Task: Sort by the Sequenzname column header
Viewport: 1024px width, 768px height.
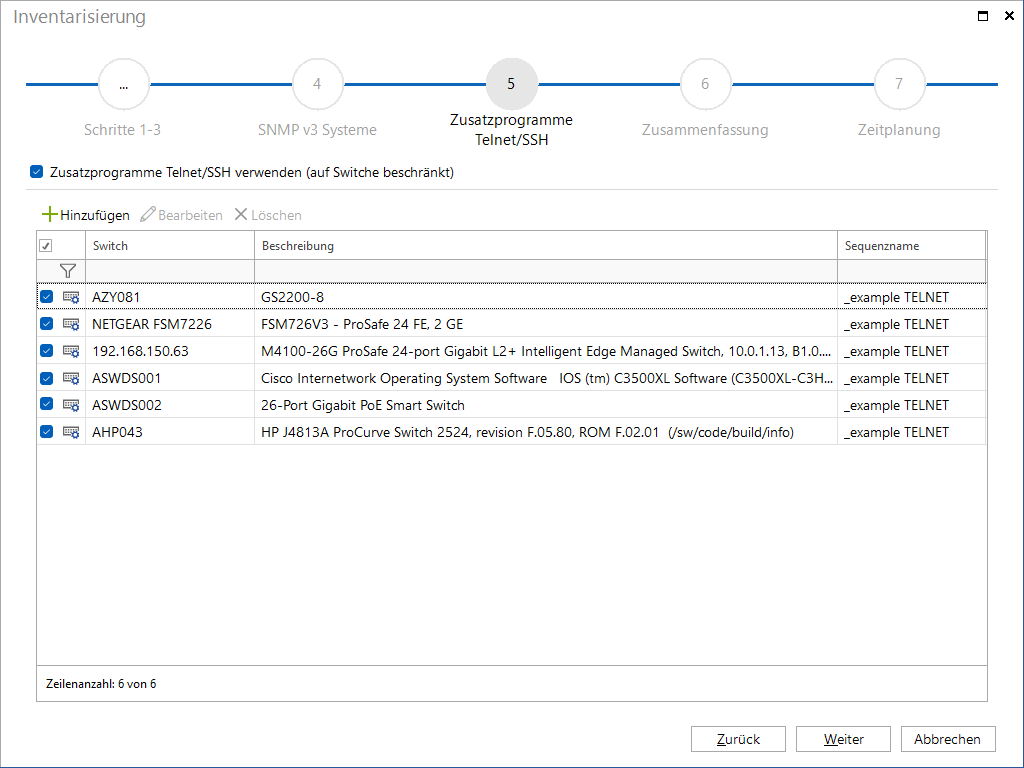Action: pyautogui.click(x=912, y=246)
